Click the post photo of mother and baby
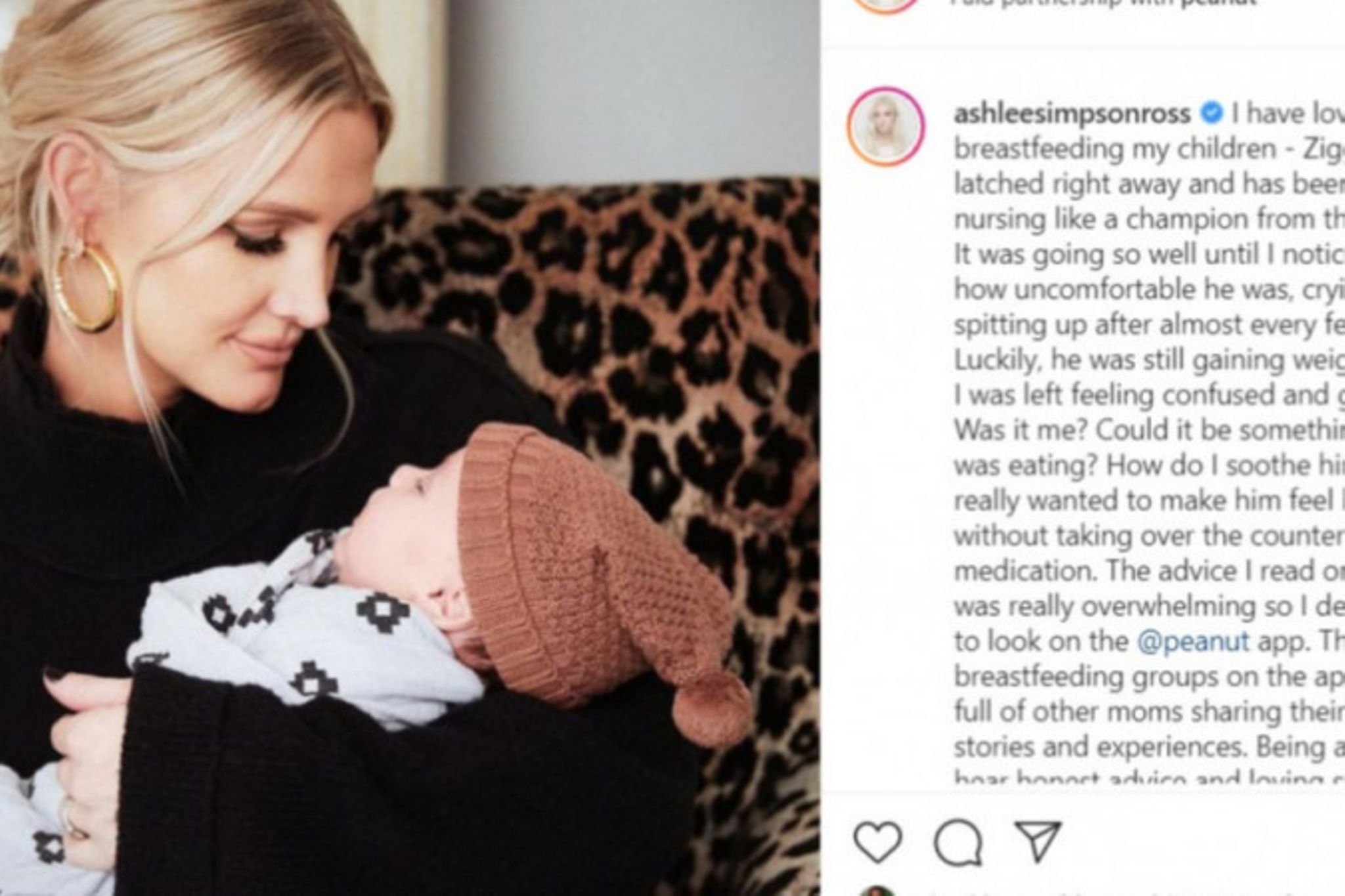 [410, 448]
